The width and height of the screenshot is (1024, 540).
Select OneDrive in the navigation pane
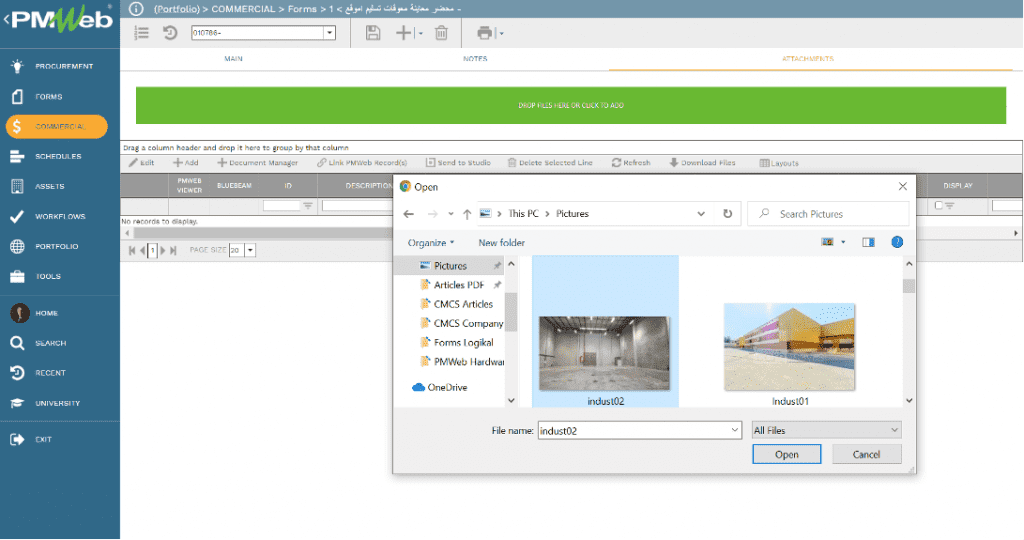[440, 387]
